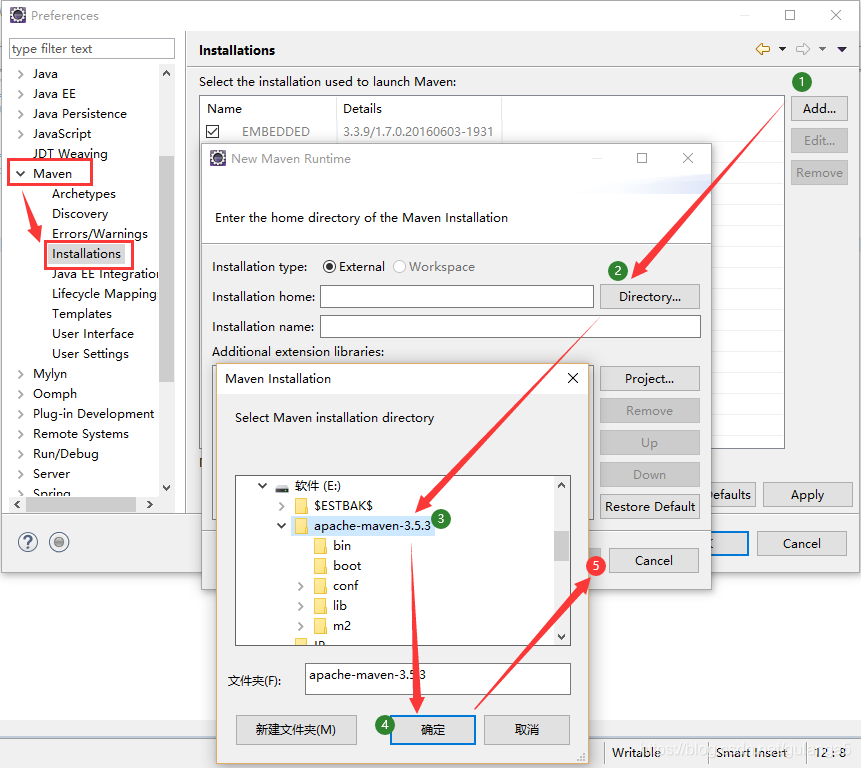Open the forward history dropdown arrow

tap(822, 49)
